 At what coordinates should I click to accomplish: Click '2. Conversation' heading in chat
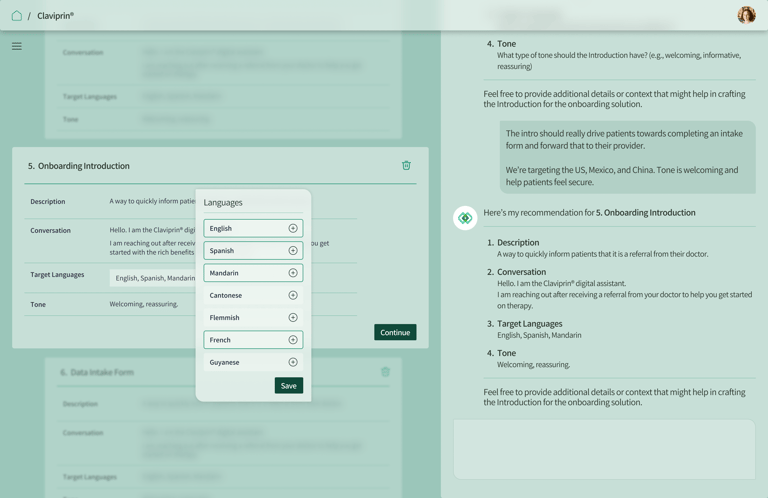(x=516, y=272)
